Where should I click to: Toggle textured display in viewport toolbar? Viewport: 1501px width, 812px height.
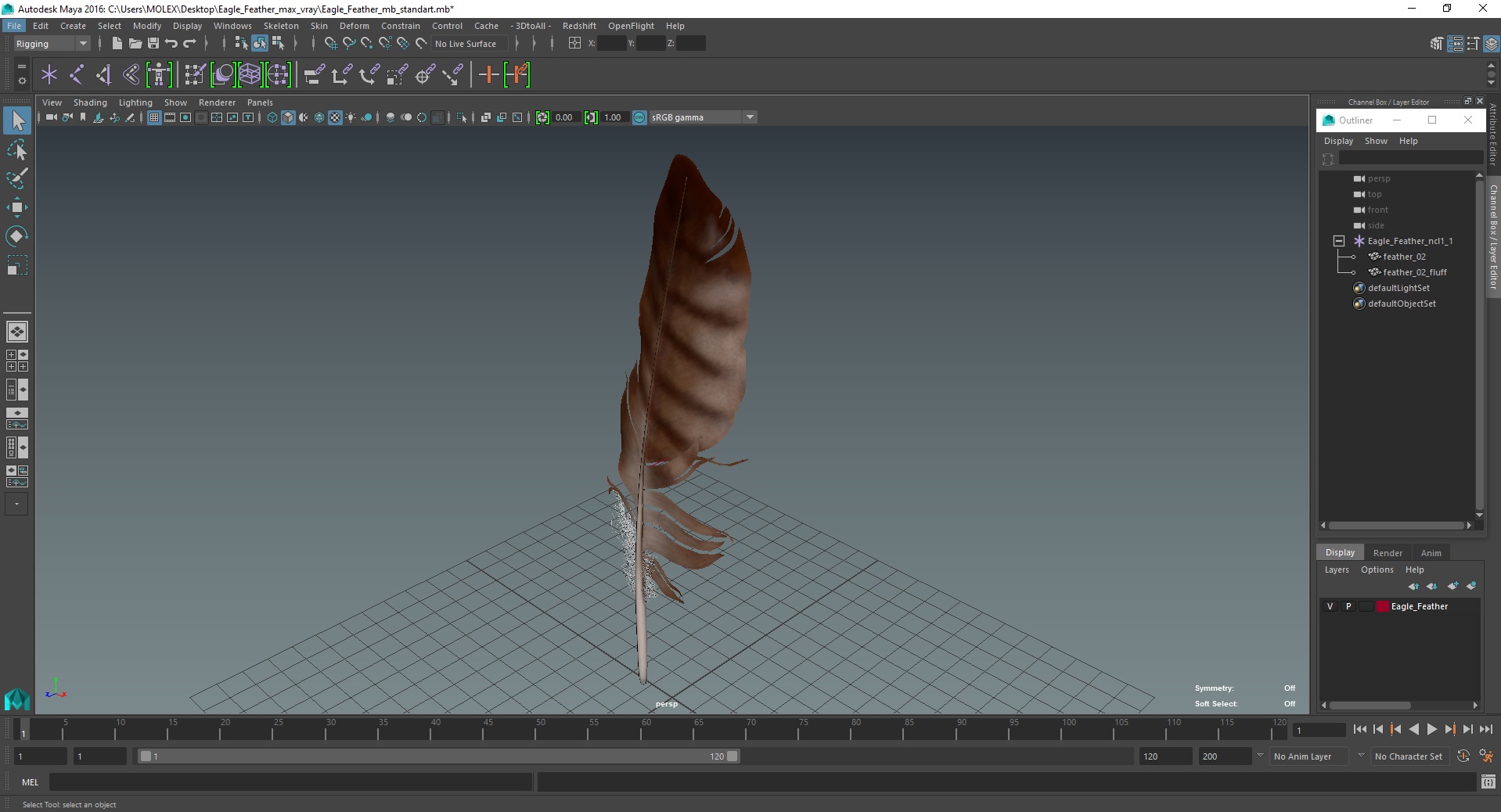[x=335, y=117]
